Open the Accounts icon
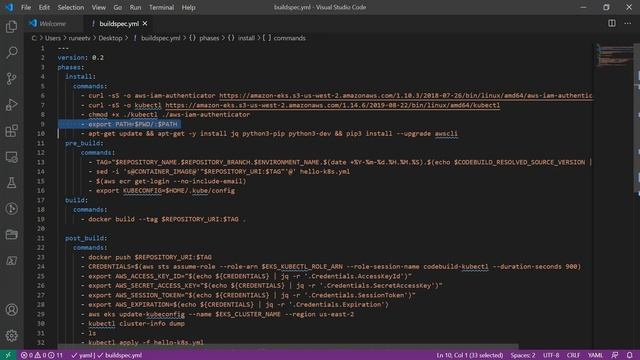640x360 pixels. coord(11,310)
